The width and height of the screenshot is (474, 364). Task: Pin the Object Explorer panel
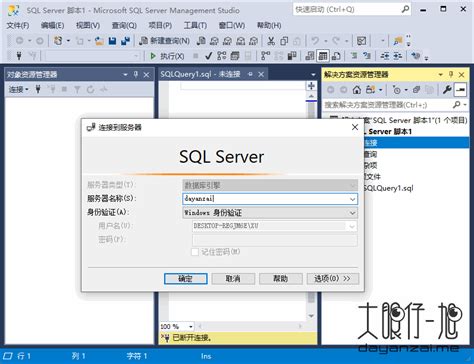click(x=136, y=74)
